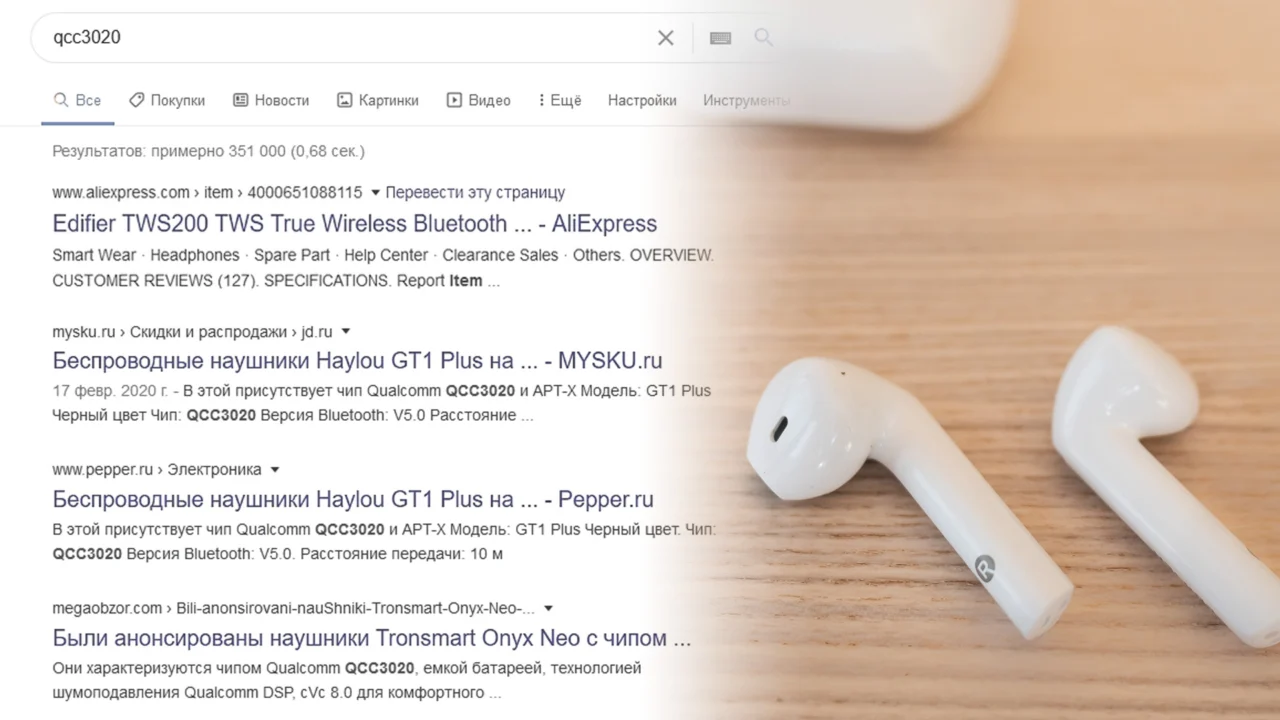Select the Все results tab
This screenshot has width=1280, height=720.
[x=77, y=100]
